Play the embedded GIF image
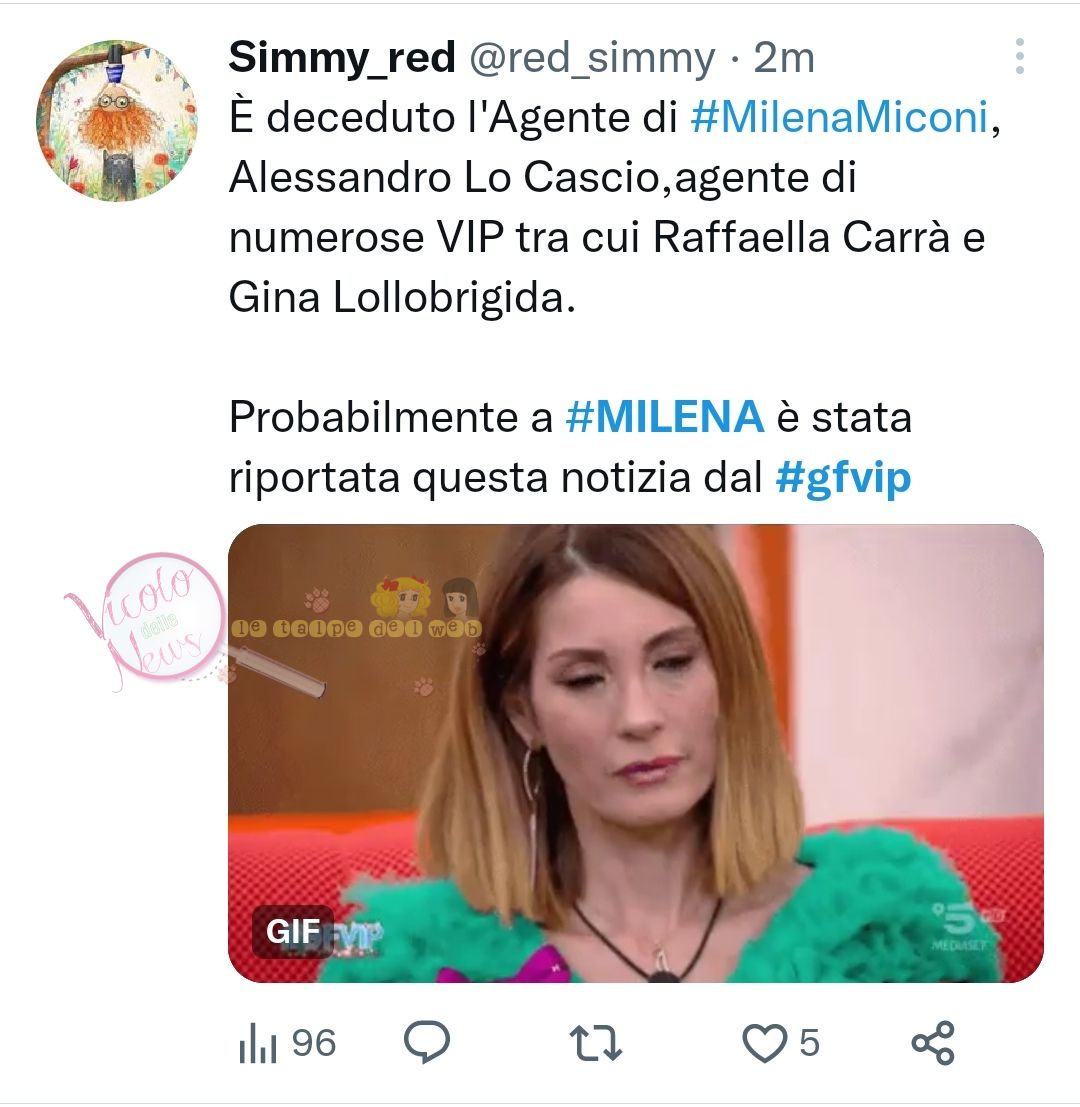Viewport: 1080px width, 1107px height. (x=635, y=753)
